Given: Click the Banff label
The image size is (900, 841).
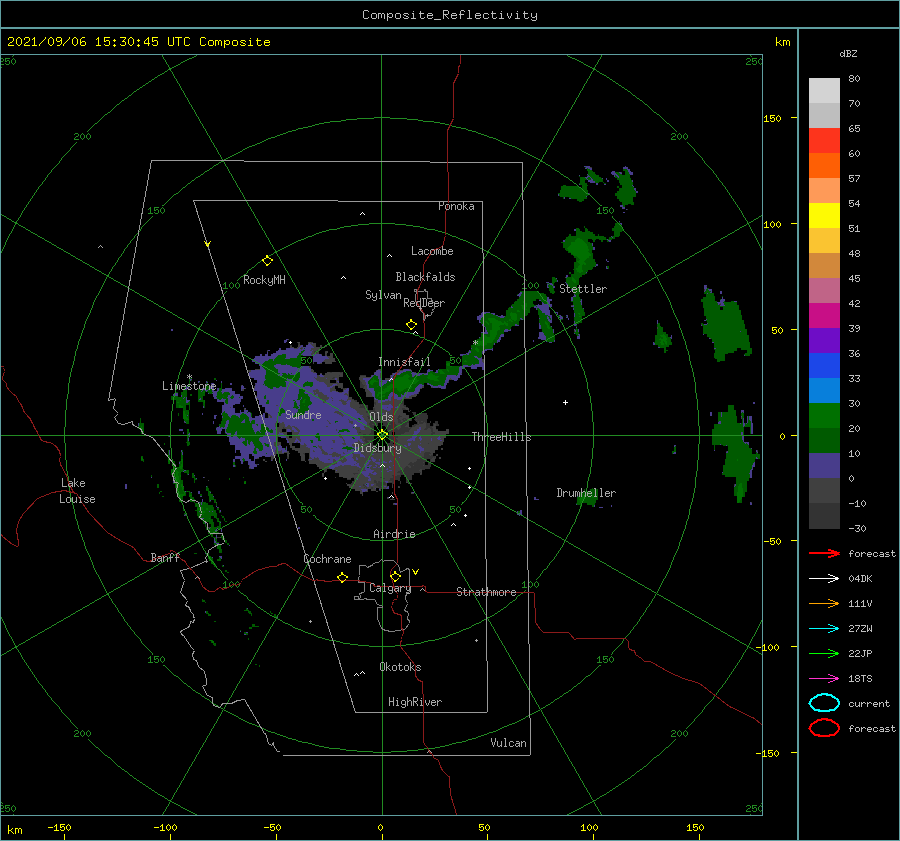Looking at the screenshot, I should click(165, 557).
